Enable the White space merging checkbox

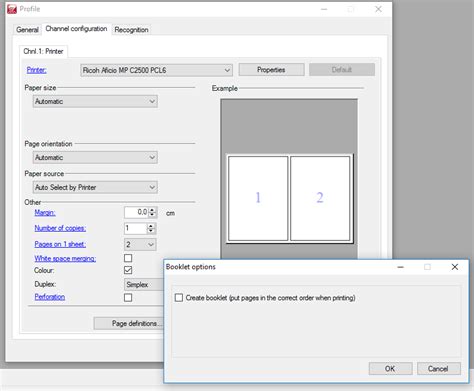tap(128, 258)
